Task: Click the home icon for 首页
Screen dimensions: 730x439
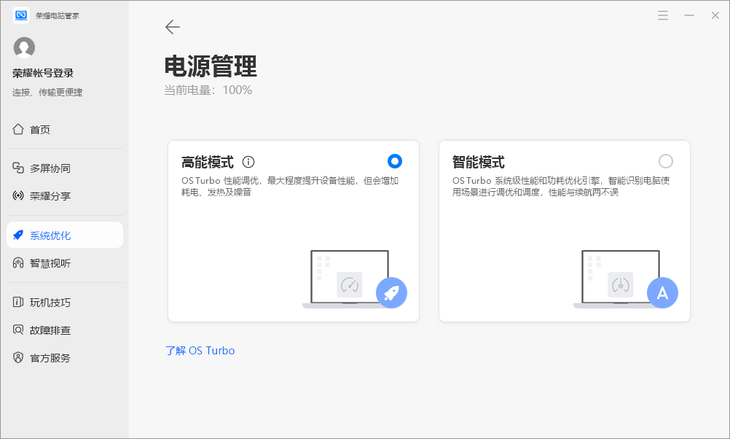Action: click(x=18, y=129)
